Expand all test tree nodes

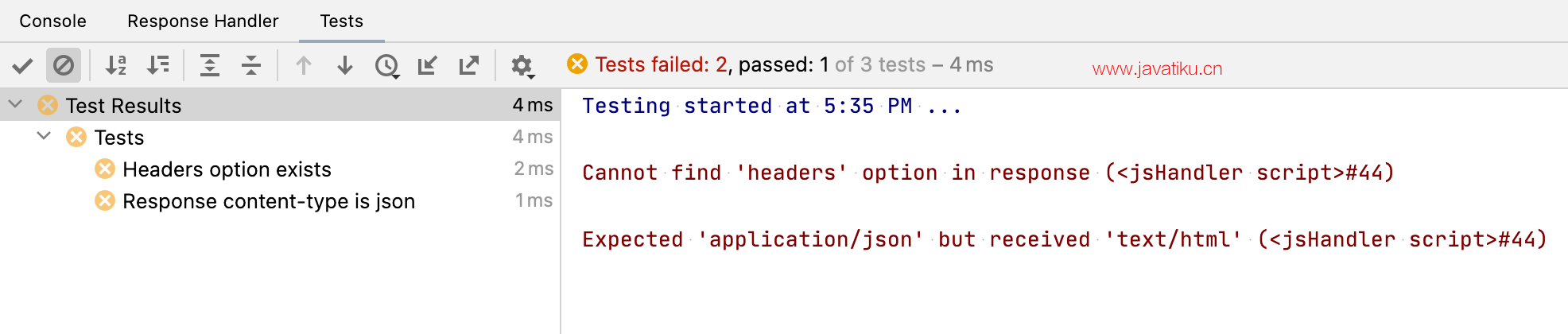(x=210, y=65)
